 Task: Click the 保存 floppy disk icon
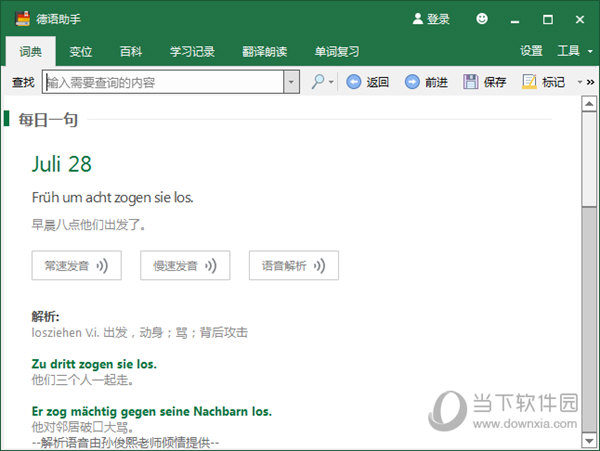coord(471,82)
